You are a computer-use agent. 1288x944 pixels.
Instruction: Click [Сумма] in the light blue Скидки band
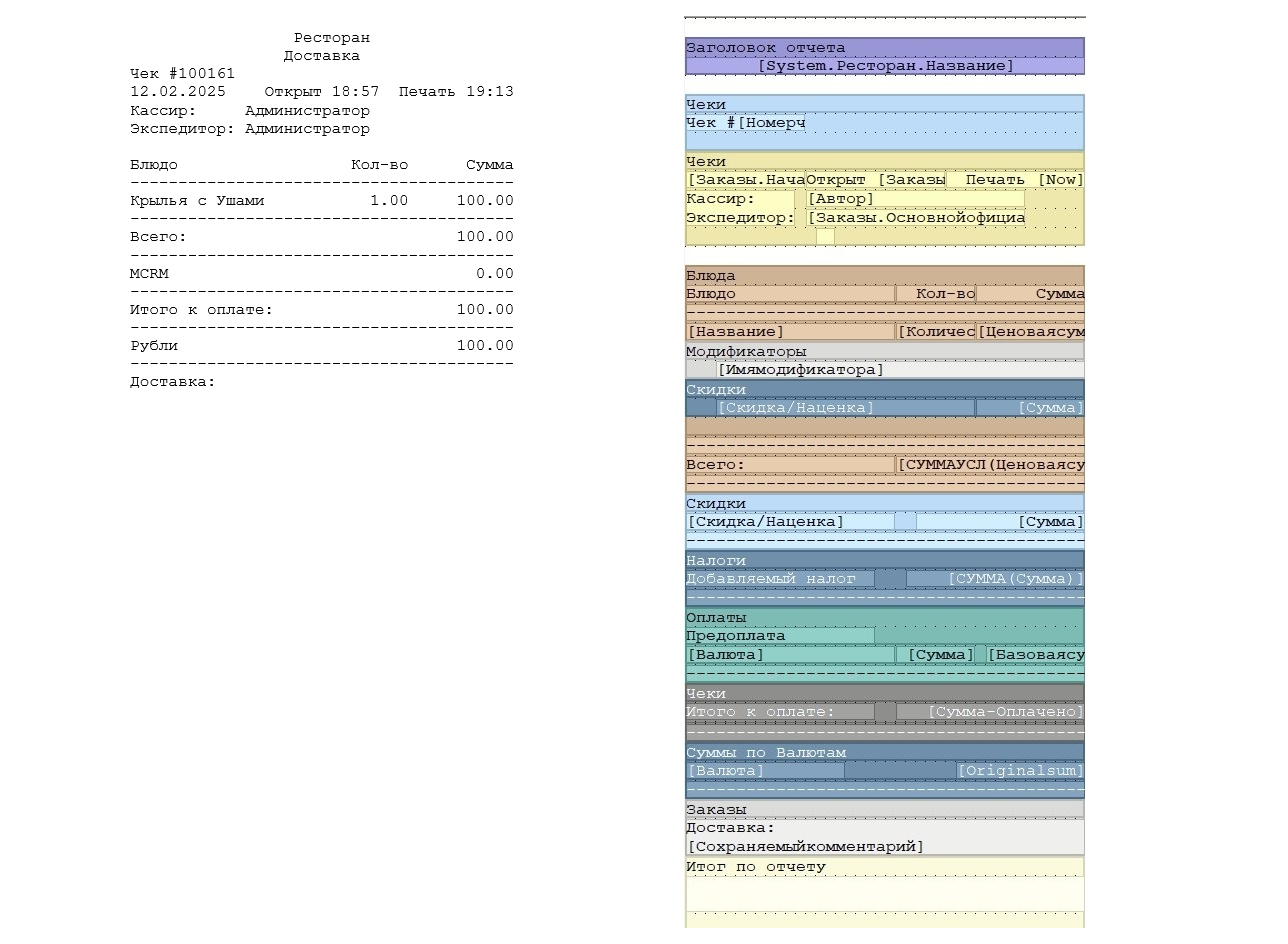click(1000, 522)
